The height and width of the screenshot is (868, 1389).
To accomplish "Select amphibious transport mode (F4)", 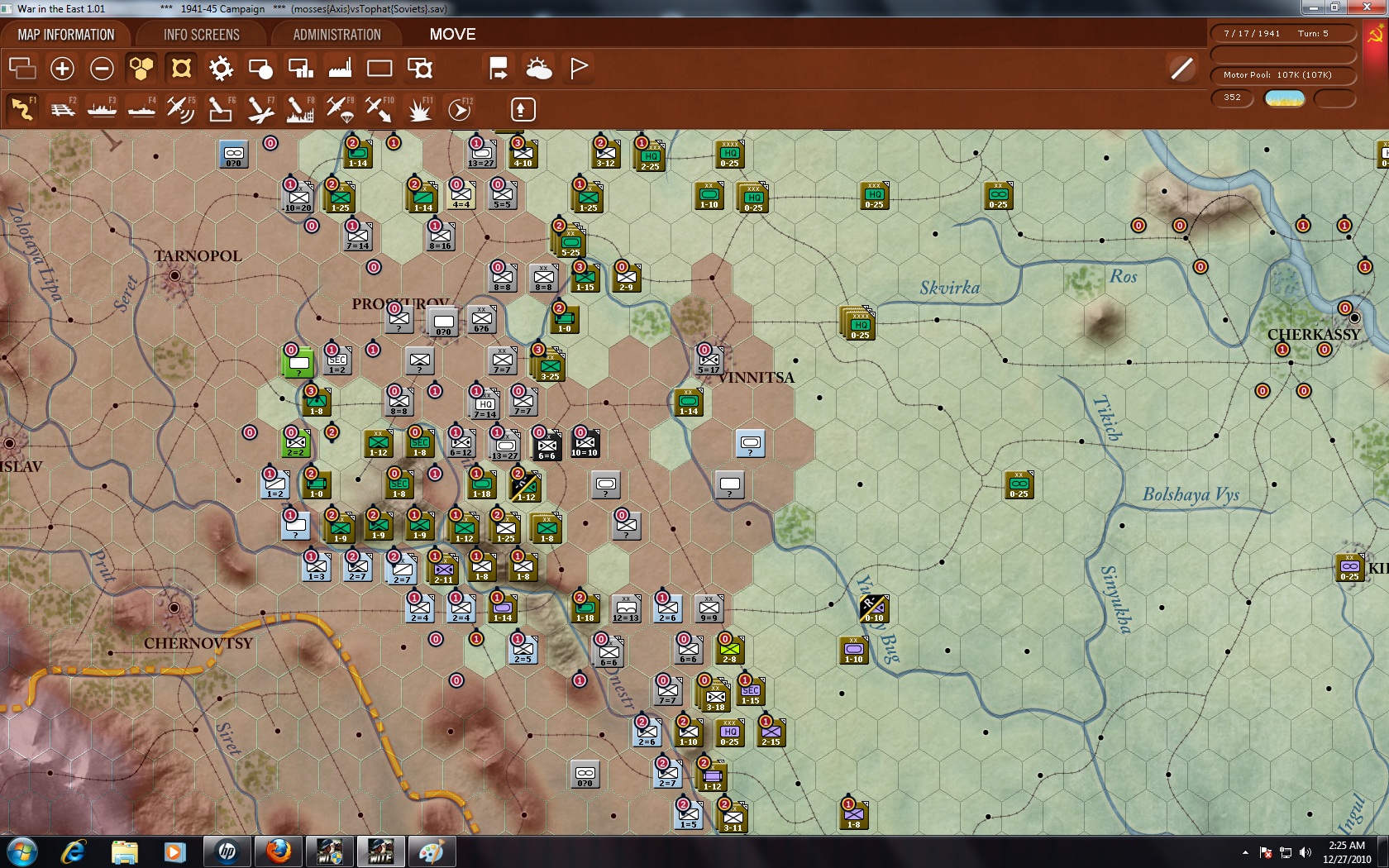I will [x=141, y=109].
